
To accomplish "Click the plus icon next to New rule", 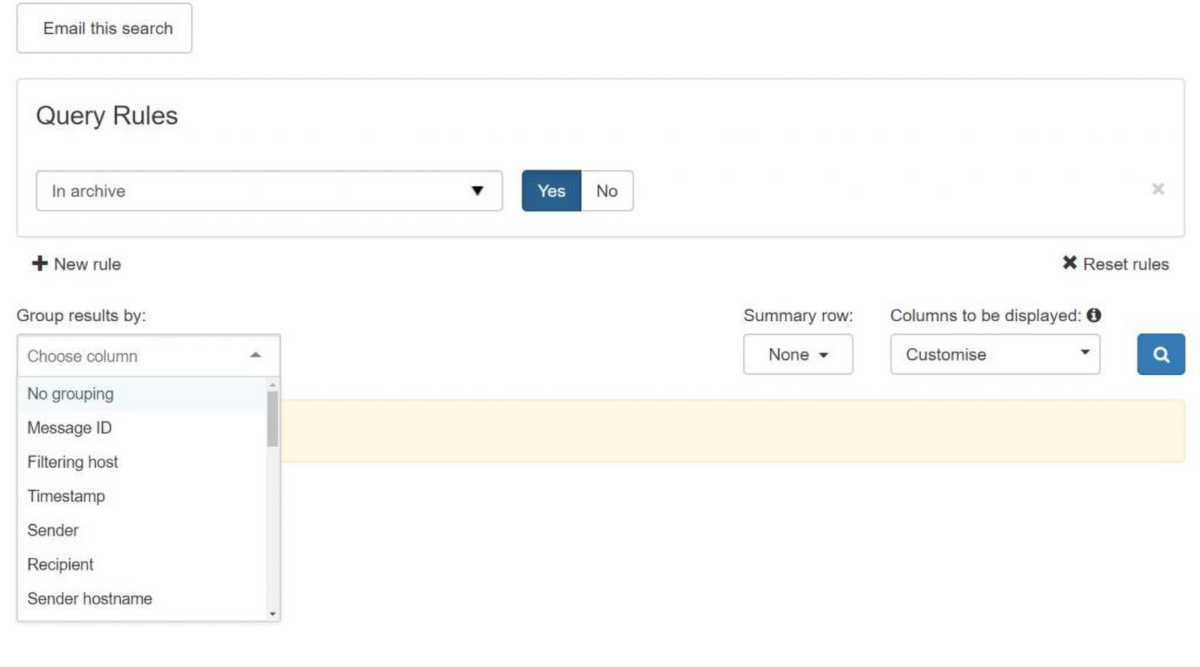I will 40,264.
